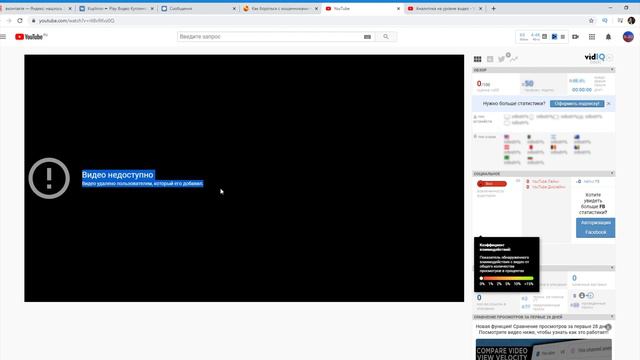Click the list icon in vidIQ header widget
Viewport: 640px width, 360px height.
click(x=563, y=37)
